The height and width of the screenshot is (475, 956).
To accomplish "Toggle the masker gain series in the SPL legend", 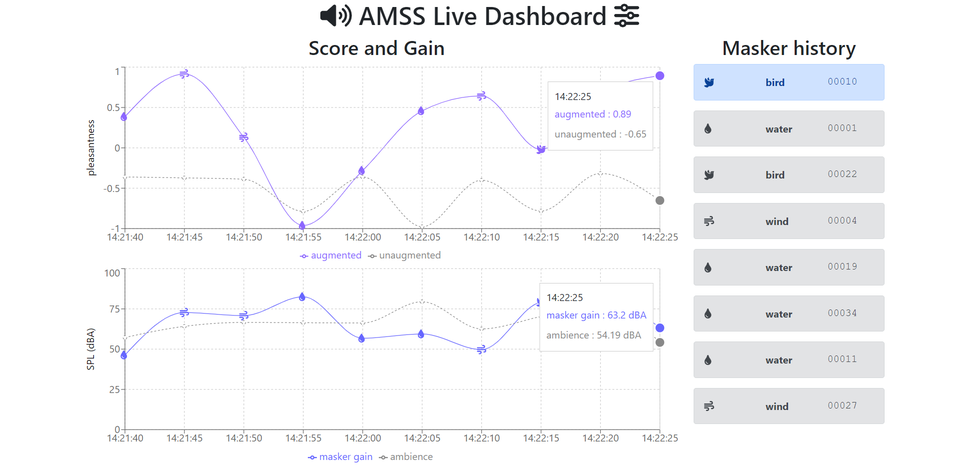I will pyautogui.click(x=340, y=457).
